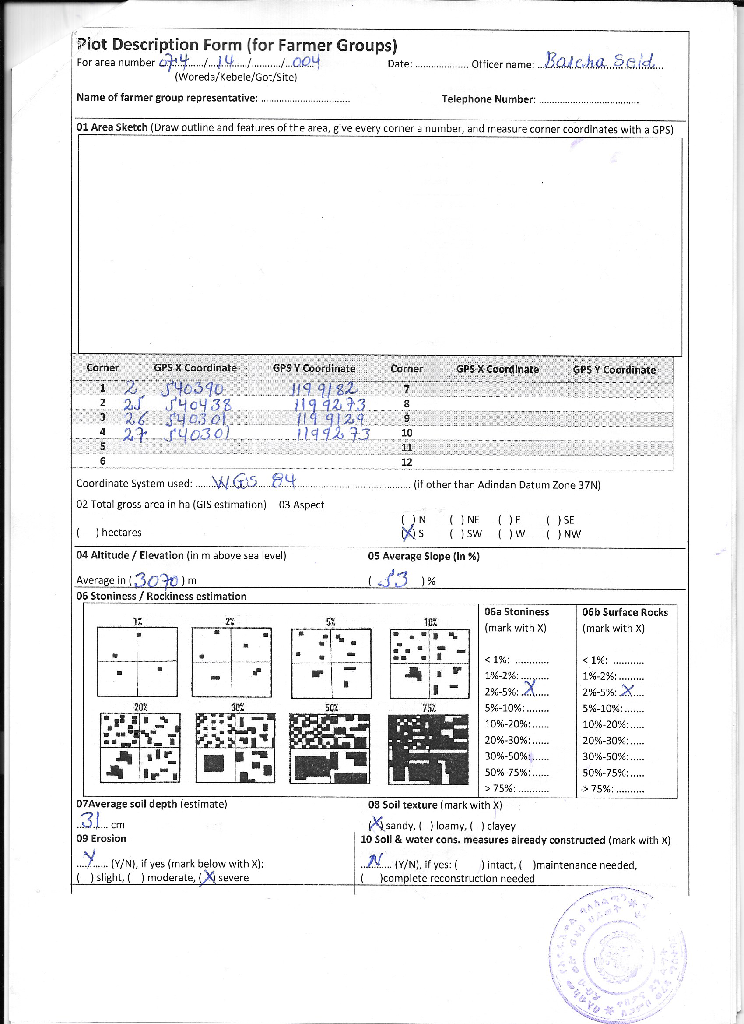744x1024 pixels.
Task: Click the '01 Area Sketch' heading
Action: click(x=112, y=127)
